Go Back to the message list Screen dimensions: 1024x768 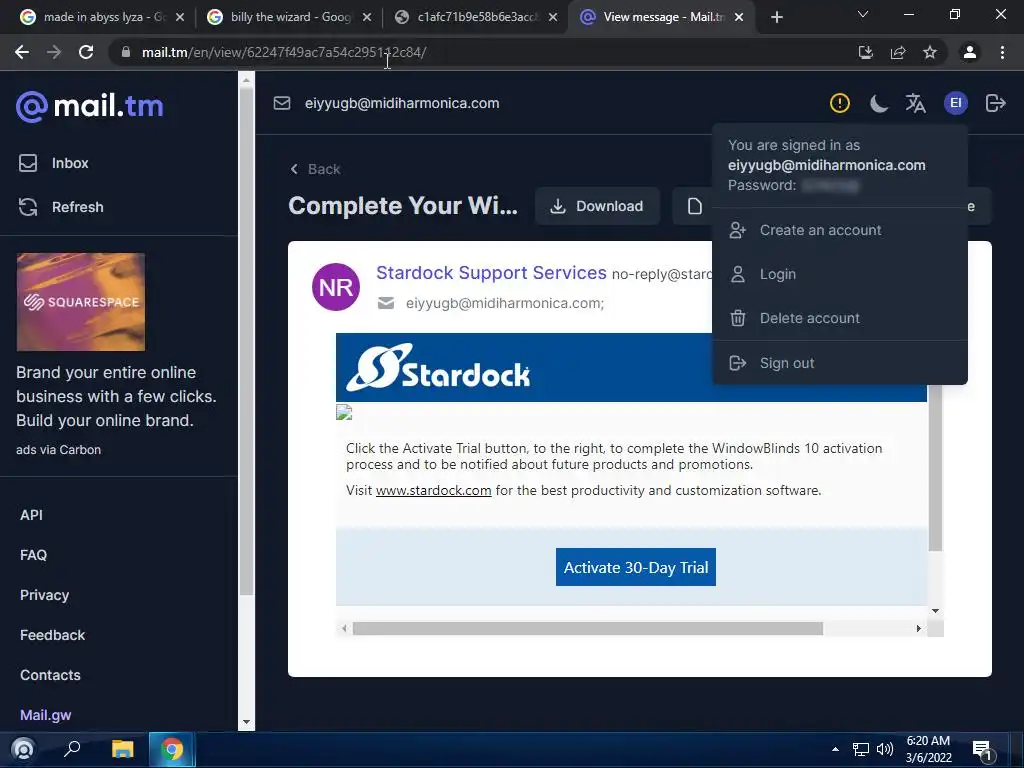315,169
